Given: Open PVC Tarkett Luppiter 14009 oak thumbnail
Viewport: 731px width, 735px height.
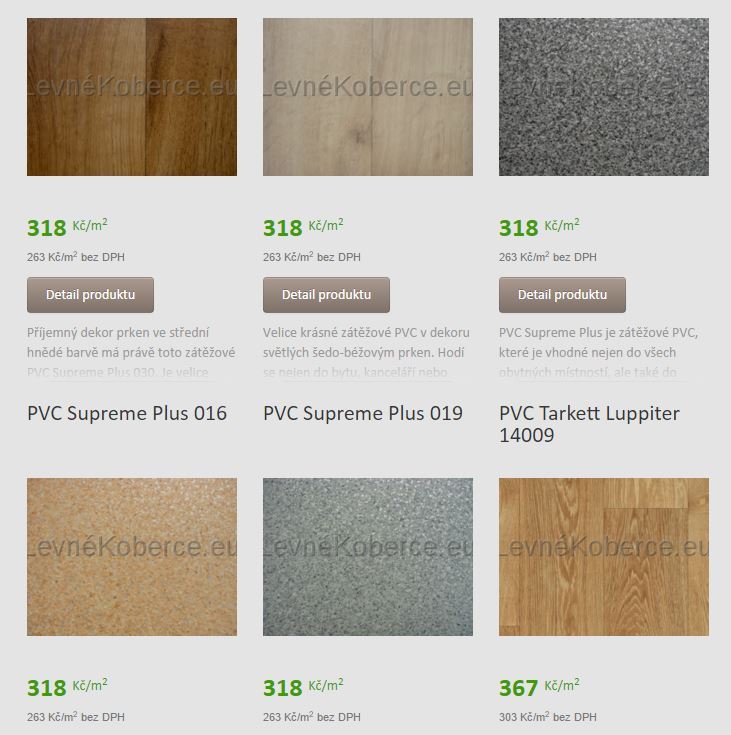Looking at the screenshot, I should click(x=603, y=557).
